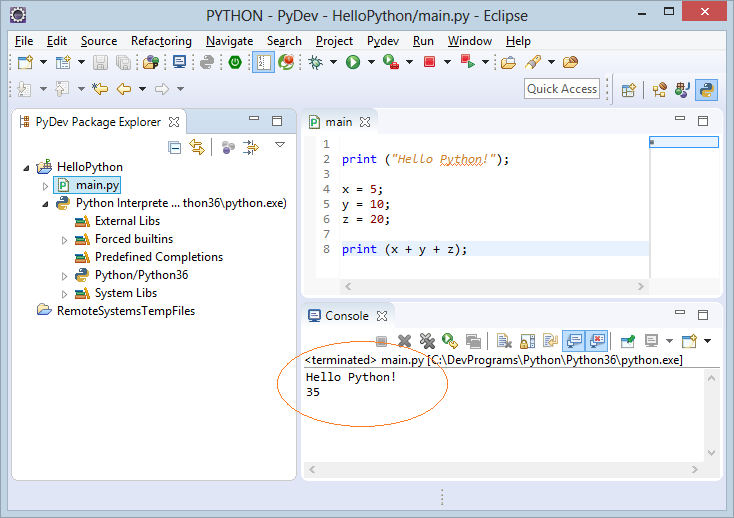Screen dimensions: 734x518
Task: Click the Clear Console icon
Action: point(504,341)
